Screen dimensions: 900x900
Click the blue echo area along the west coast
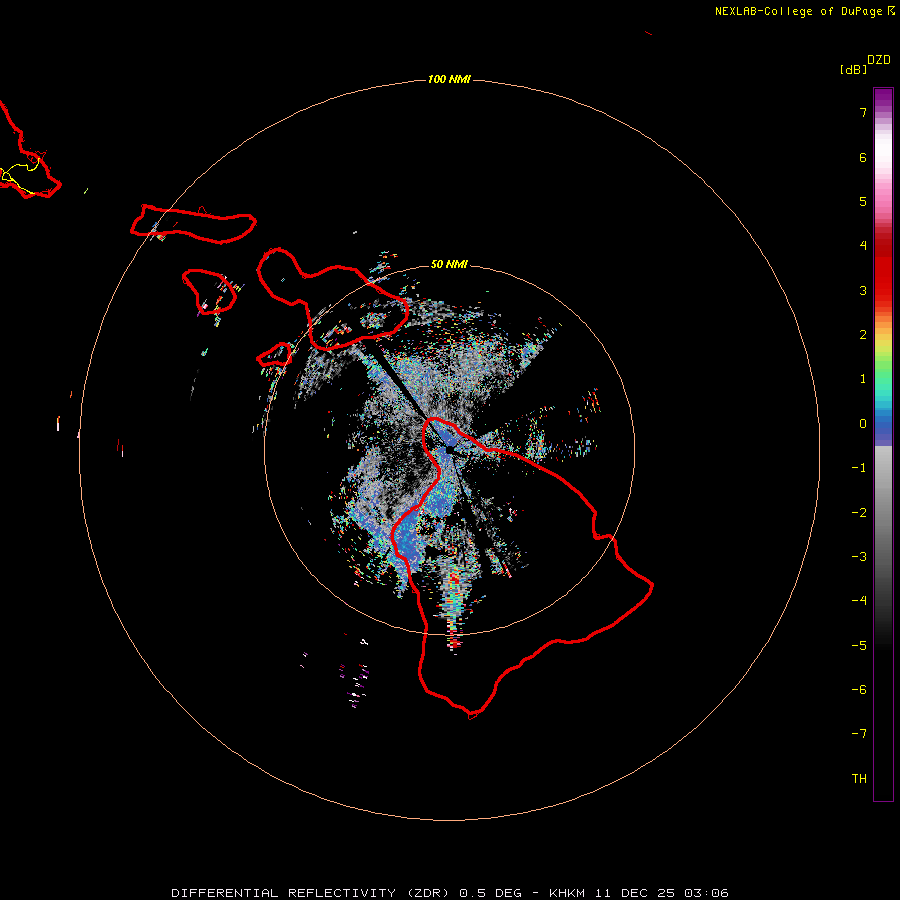pyautogui.click(x=409, y=537)
